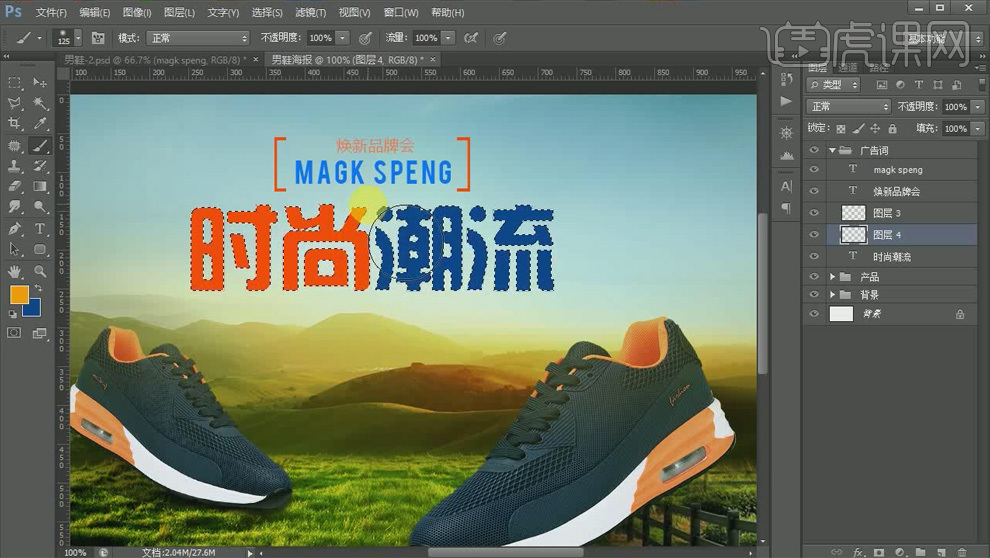Open the 滤镜(T) menu
This screenshot has width=990, height=558.
(311, 13)
